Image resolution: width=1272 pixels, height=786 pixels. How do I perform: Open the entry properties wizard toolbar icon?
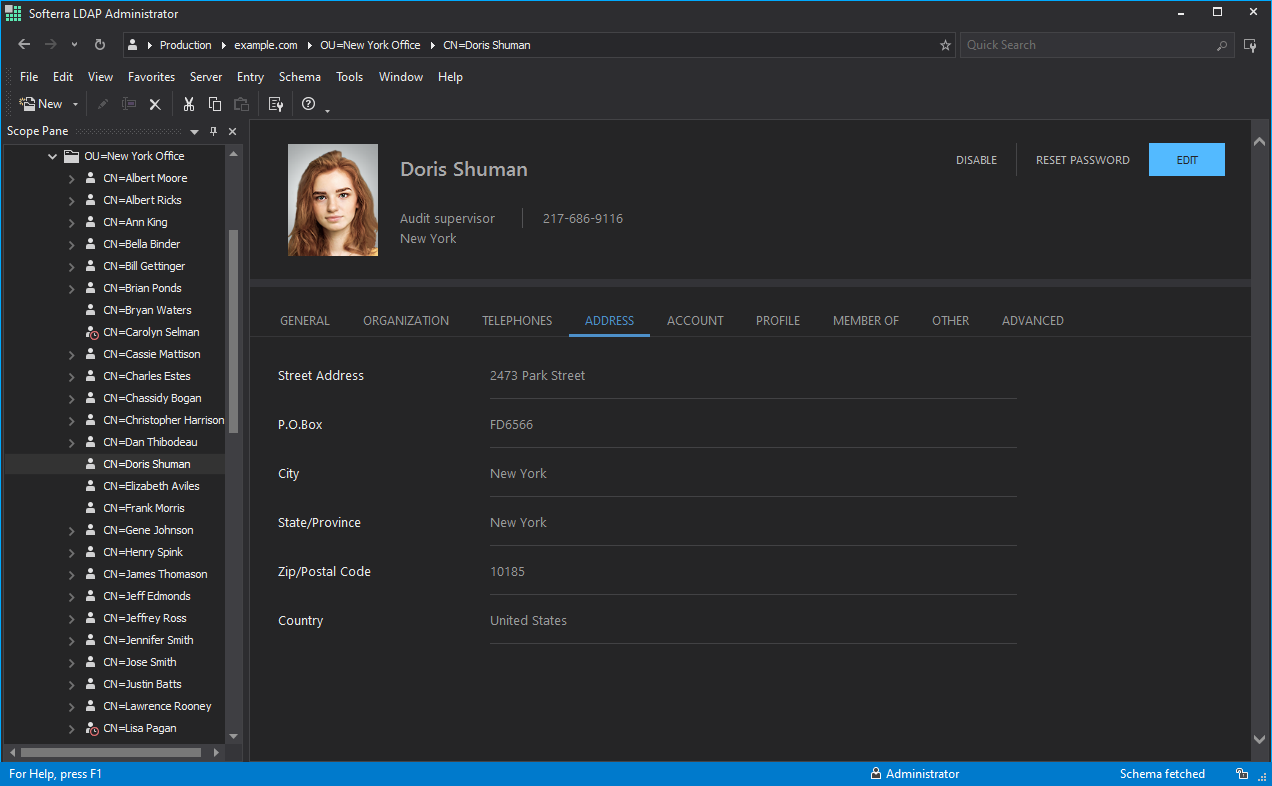click(x=275, y=103)
